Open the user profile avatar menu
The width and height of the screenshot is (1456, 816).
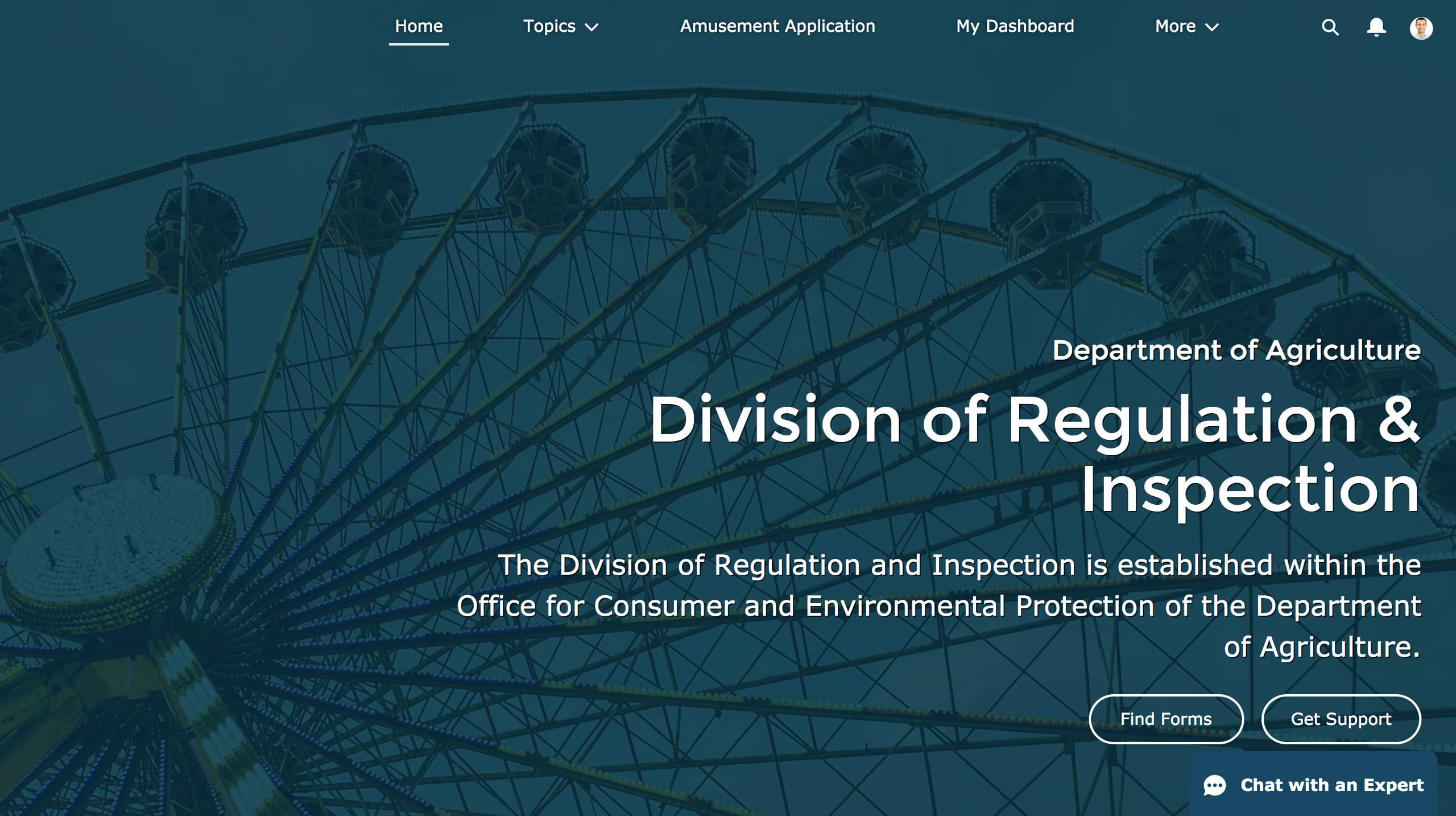click(x=1421, y=28)
